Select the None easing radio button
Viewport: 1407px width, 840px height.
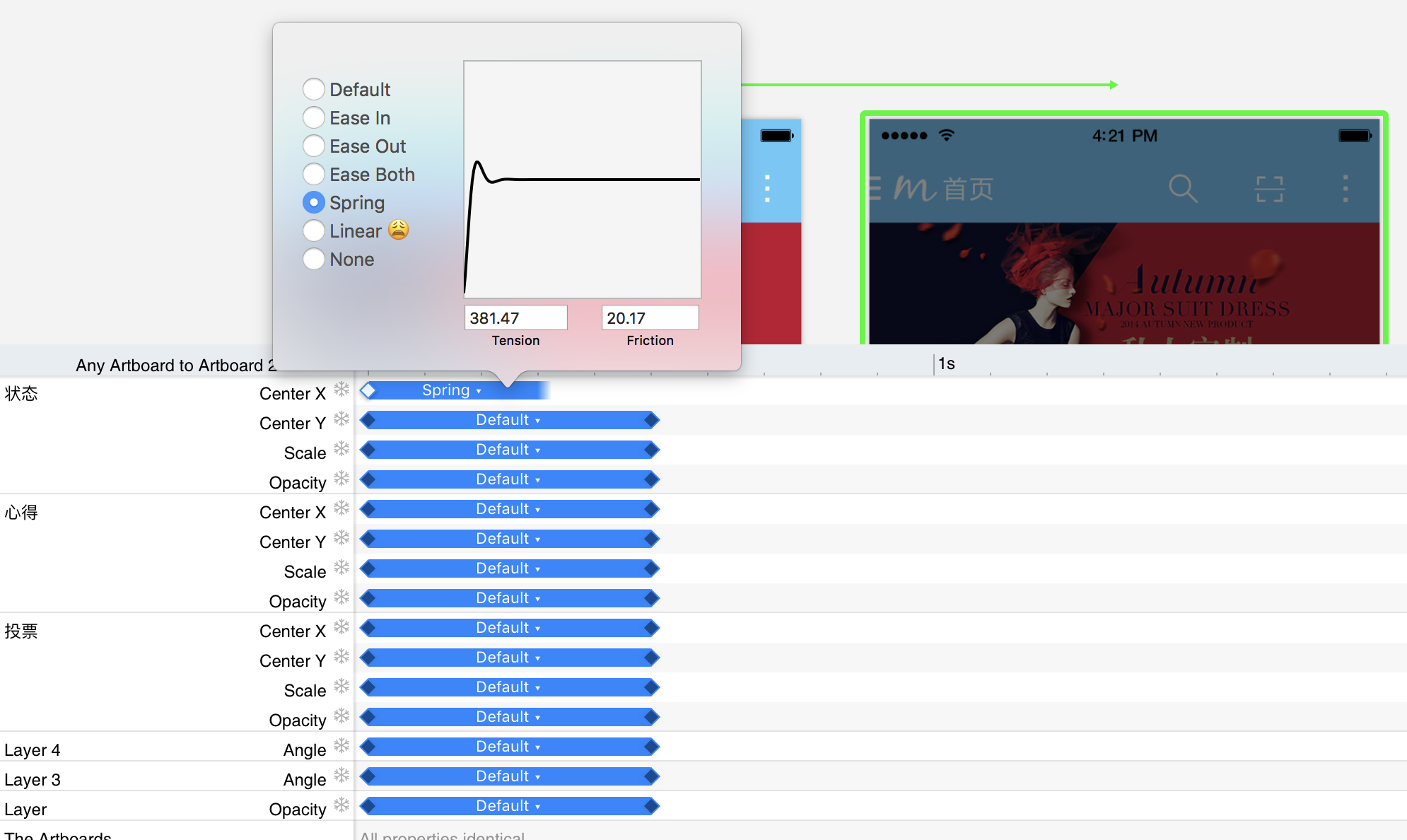[314, 259]
